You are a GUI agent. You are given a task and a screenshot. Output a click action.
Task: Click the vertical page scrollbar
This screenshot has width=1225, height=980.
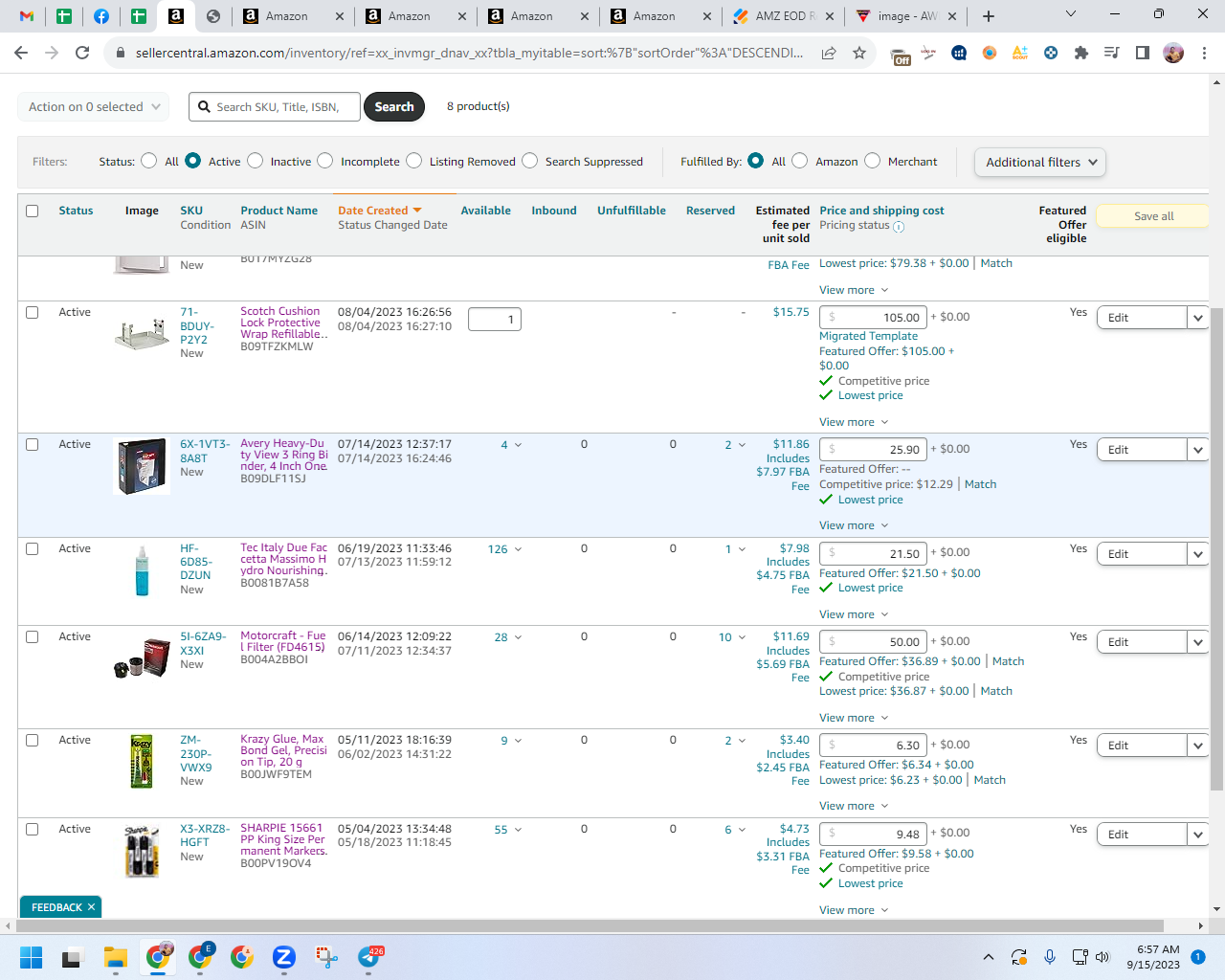(1216, 548)
